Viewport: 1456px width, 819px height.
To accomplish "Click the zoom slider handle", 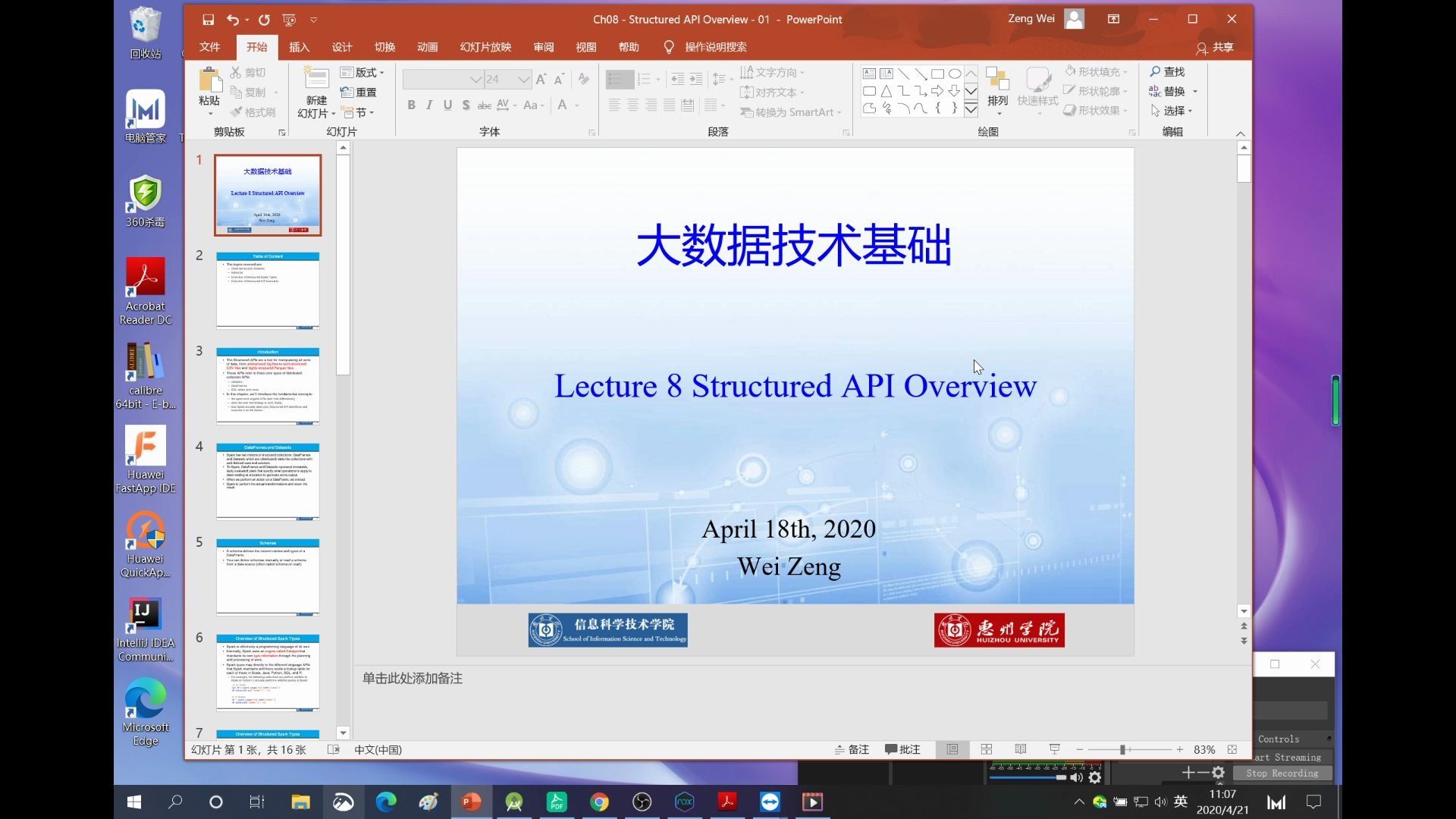I will (x=1122, y=749).
